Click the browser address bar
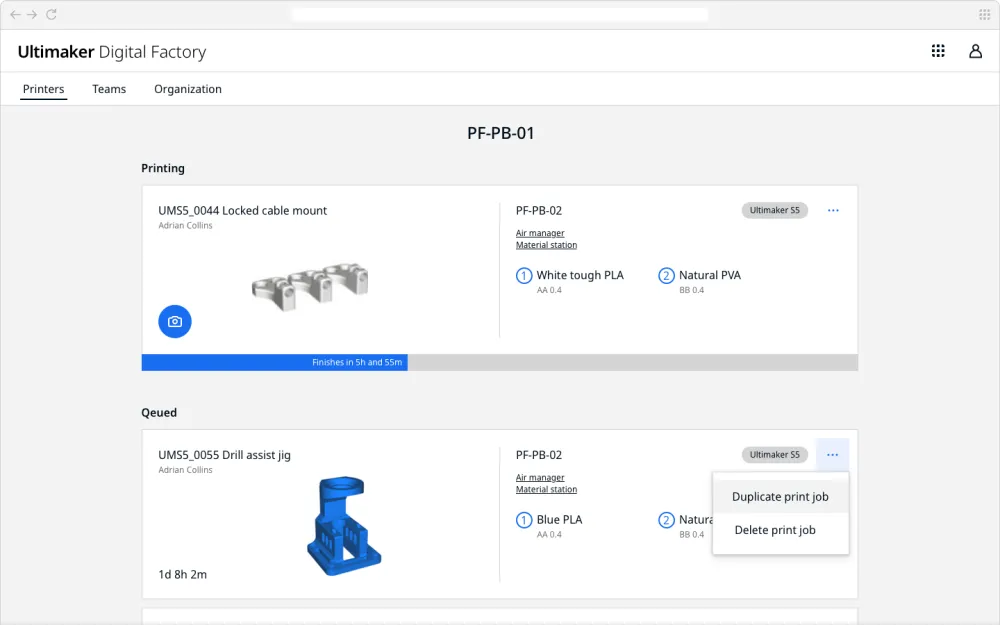Screen dimensions: 1000x625 coord(500,15)
